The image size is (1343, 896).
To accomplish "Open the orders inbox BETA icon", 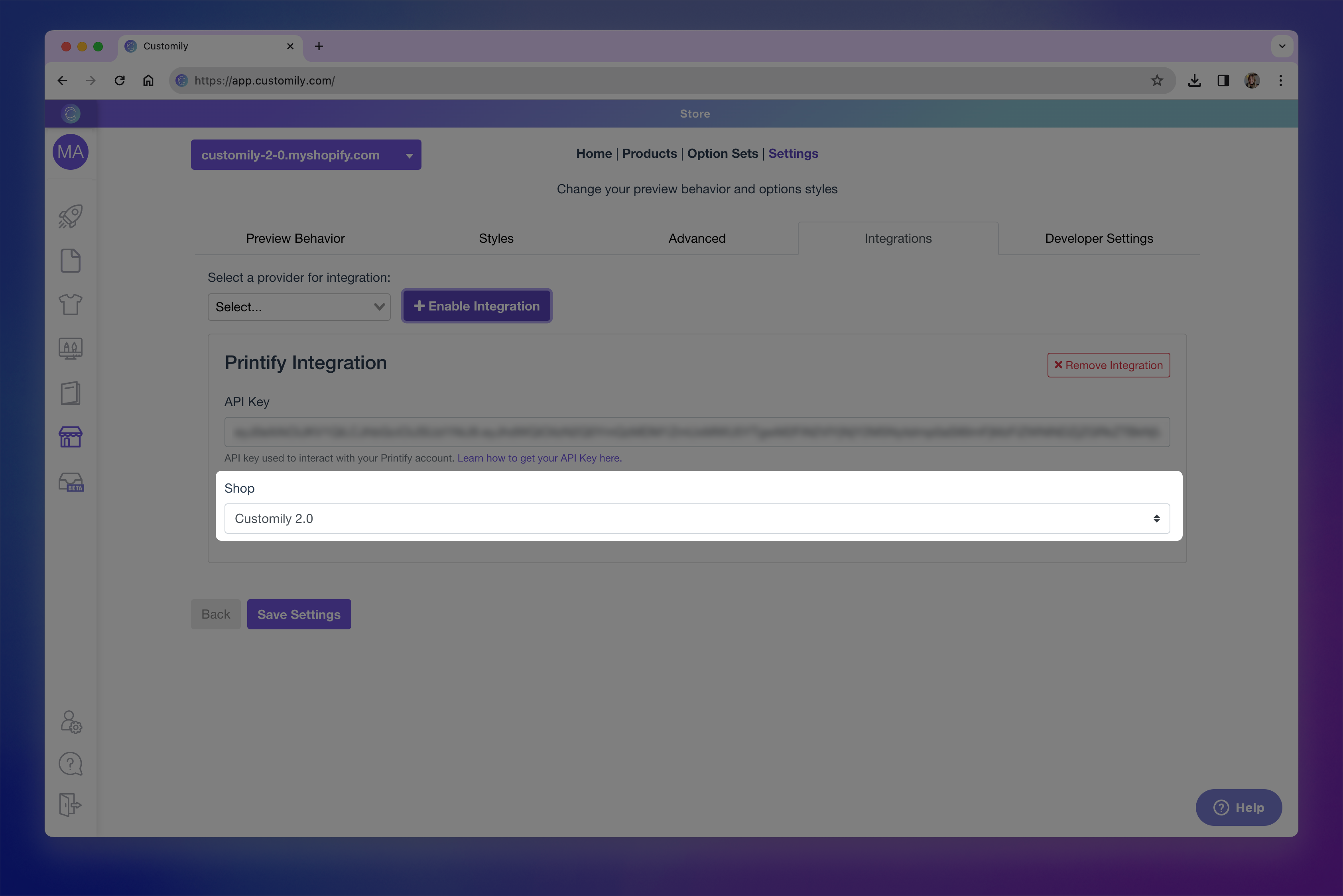I will (70, 481).
